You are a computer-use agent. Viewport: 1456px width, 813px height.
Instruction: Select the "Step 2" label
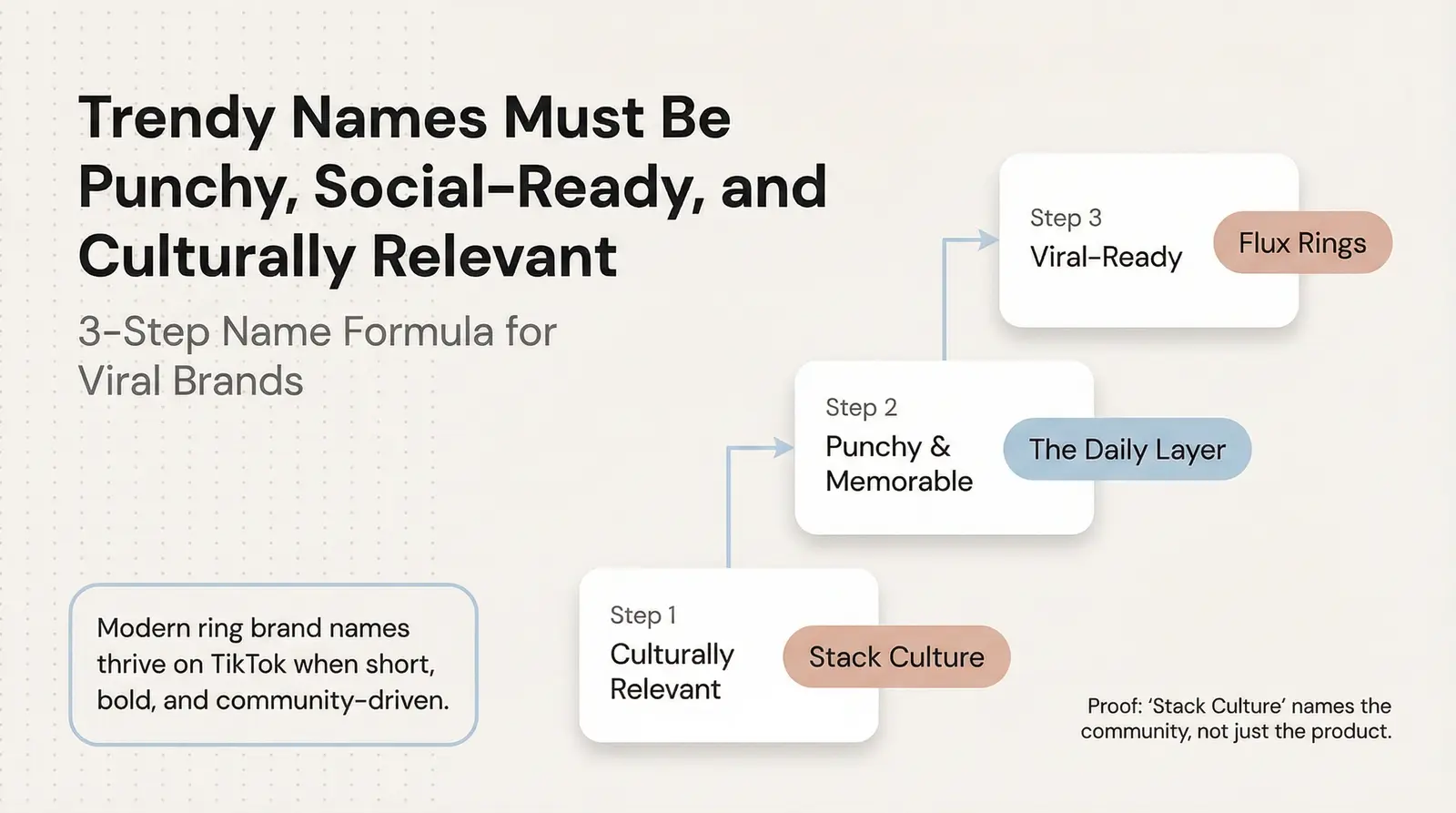(x=861, y=408)
